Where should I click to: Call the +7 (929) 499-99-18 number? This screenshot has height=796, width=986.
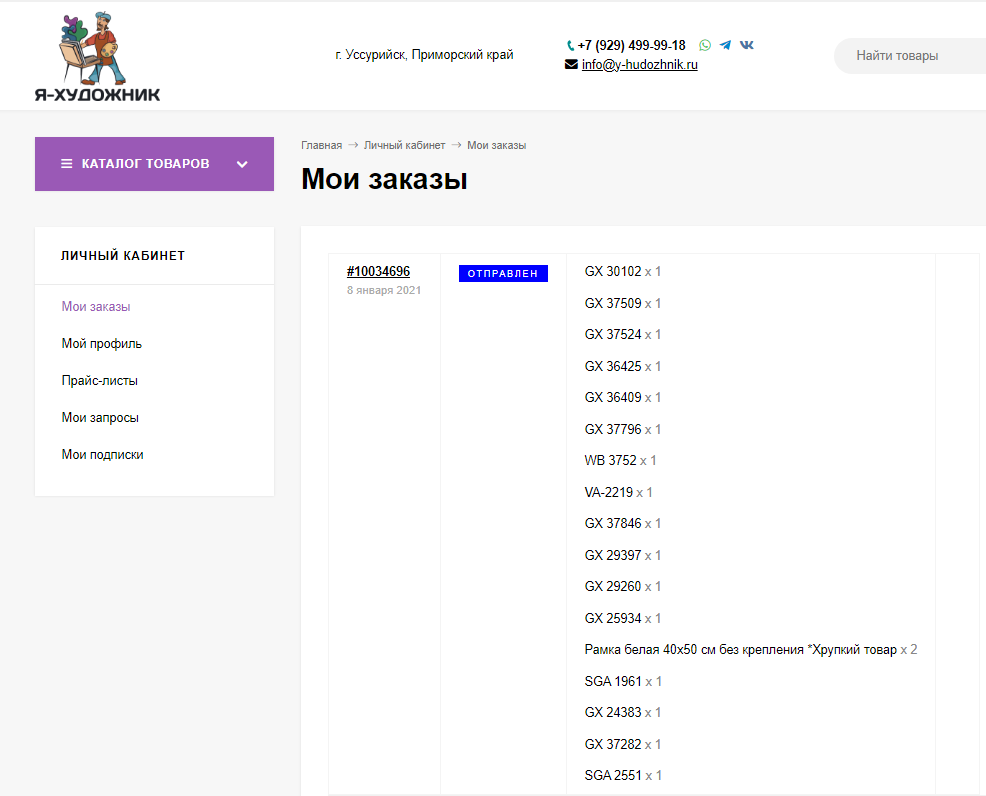631,45
